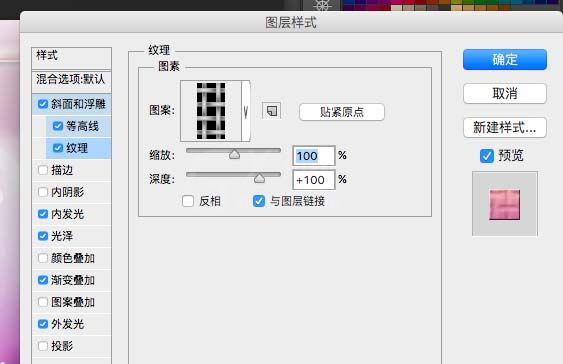Click the pink style preview thumbnail
Viewport: 563px width, 364px height.
(x=504, y=204)
